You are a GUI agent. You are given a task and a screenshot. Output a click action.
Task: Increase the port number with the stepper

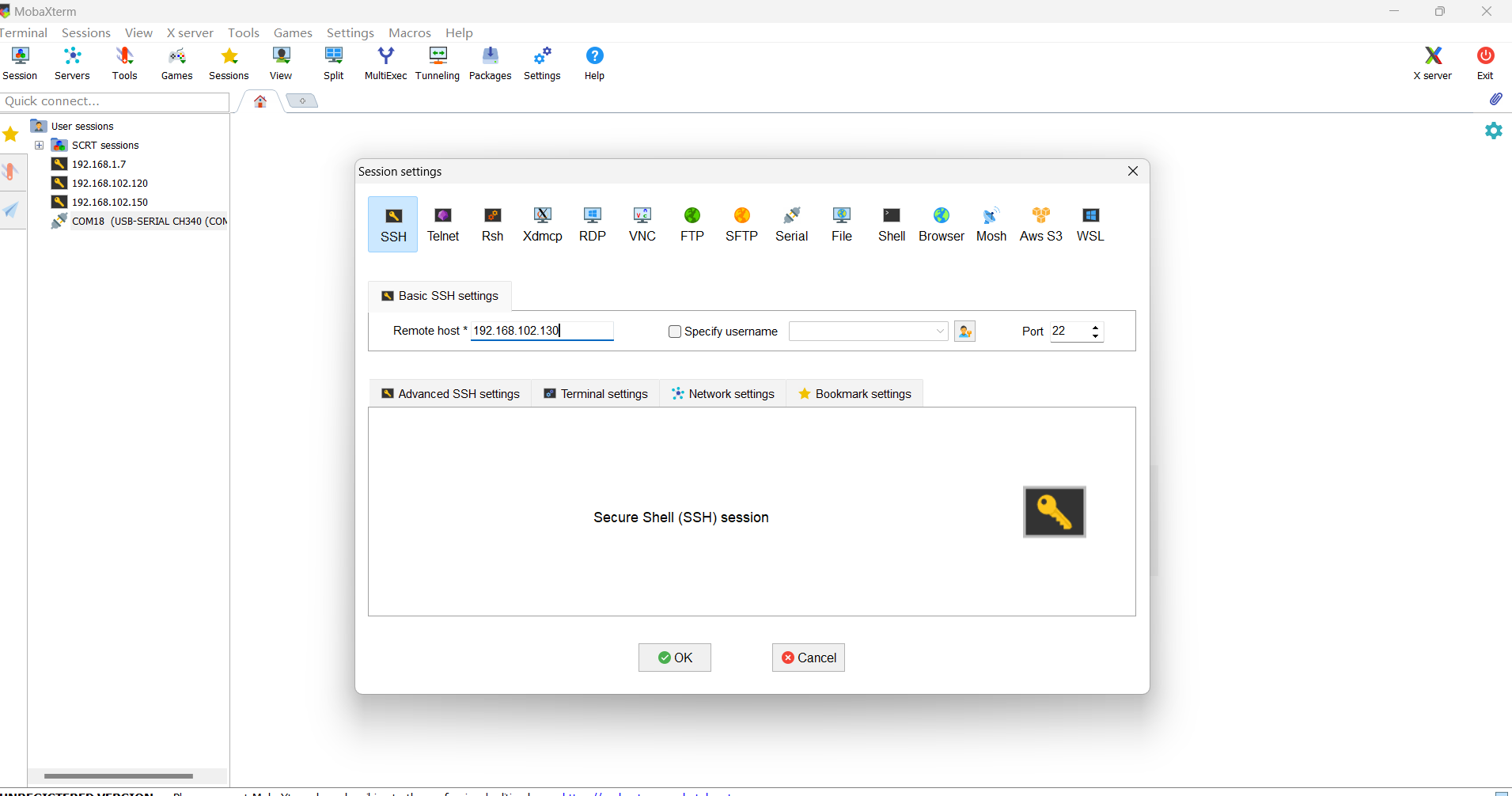click(1095, 327)
